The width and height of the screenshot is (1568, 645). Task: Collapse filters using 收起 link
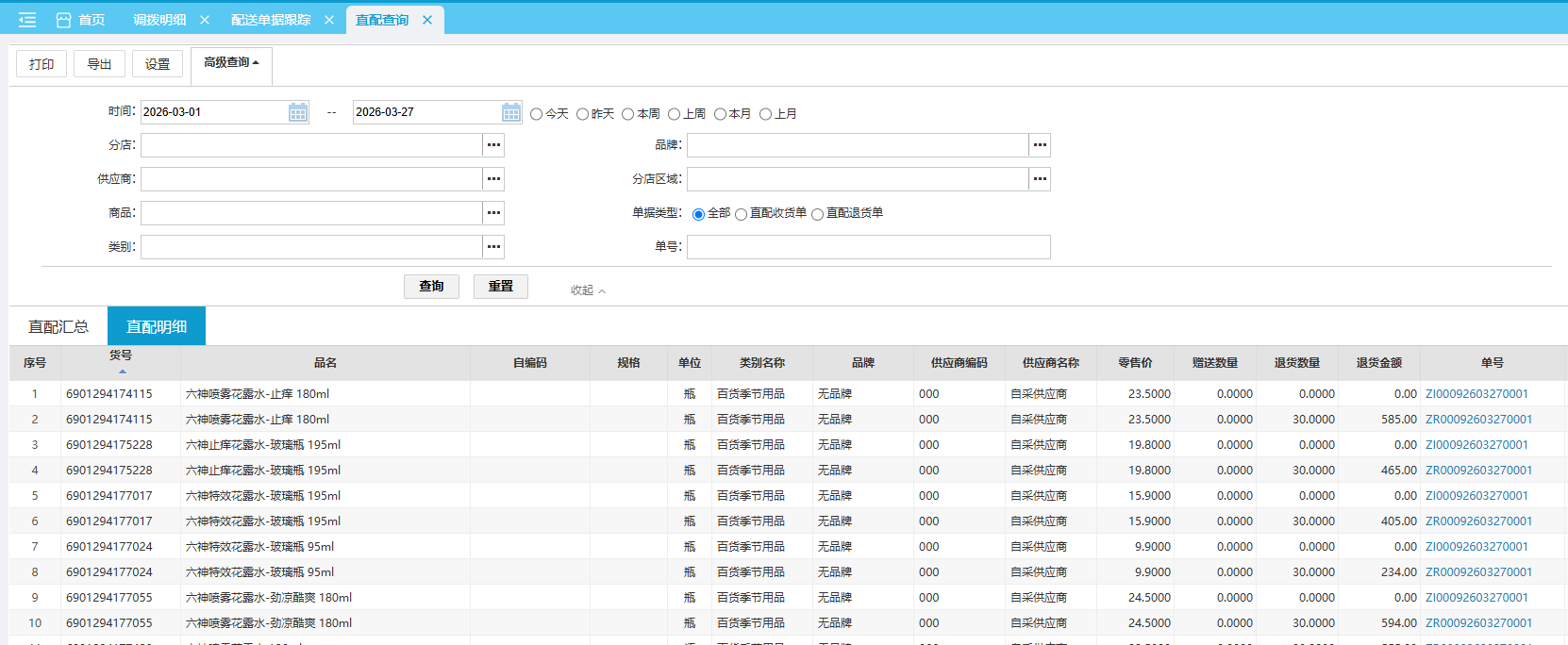(x=588, y=290)
